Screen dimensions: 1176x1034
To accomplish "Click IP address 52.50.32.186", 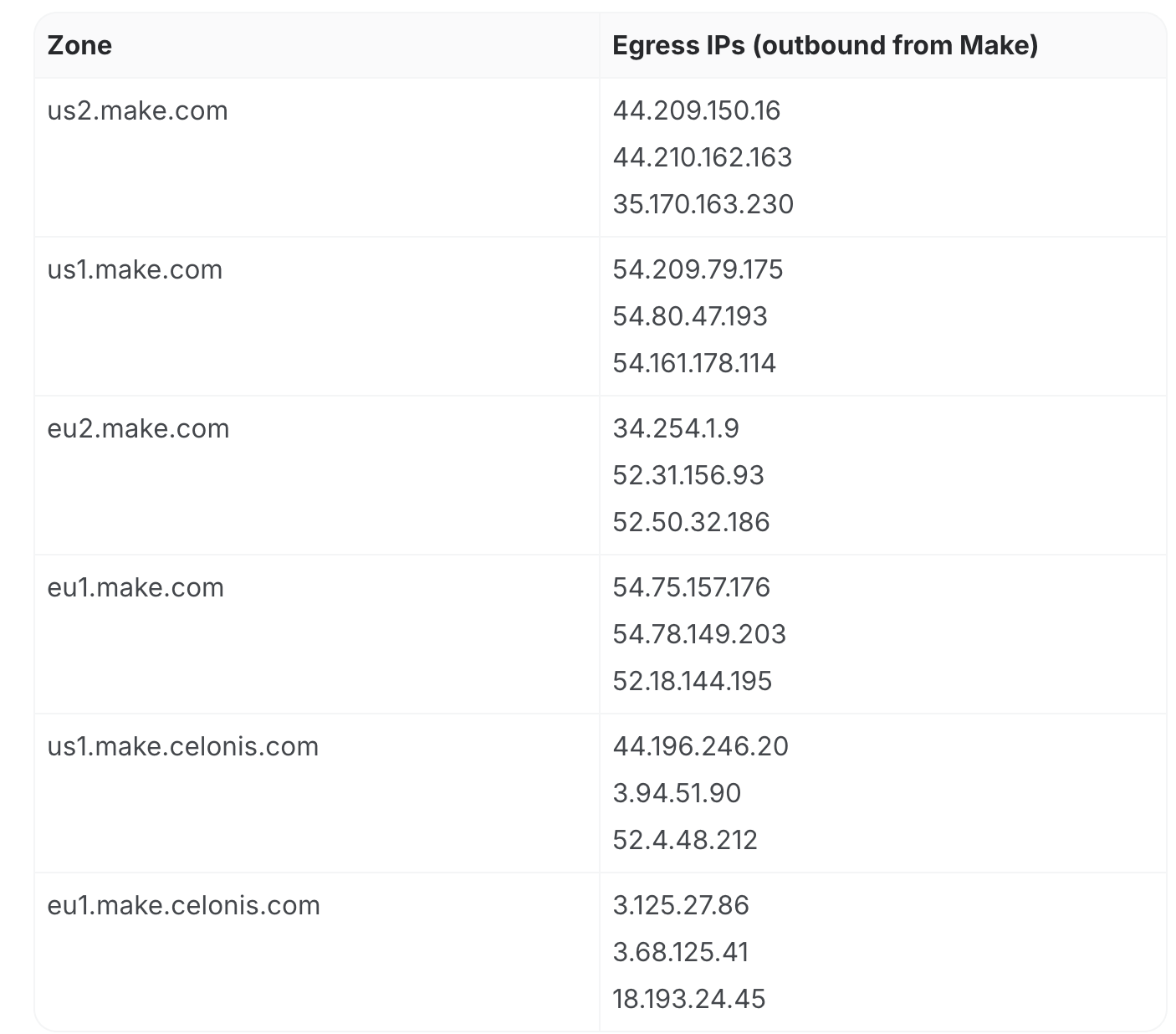I will coord(691,522).
